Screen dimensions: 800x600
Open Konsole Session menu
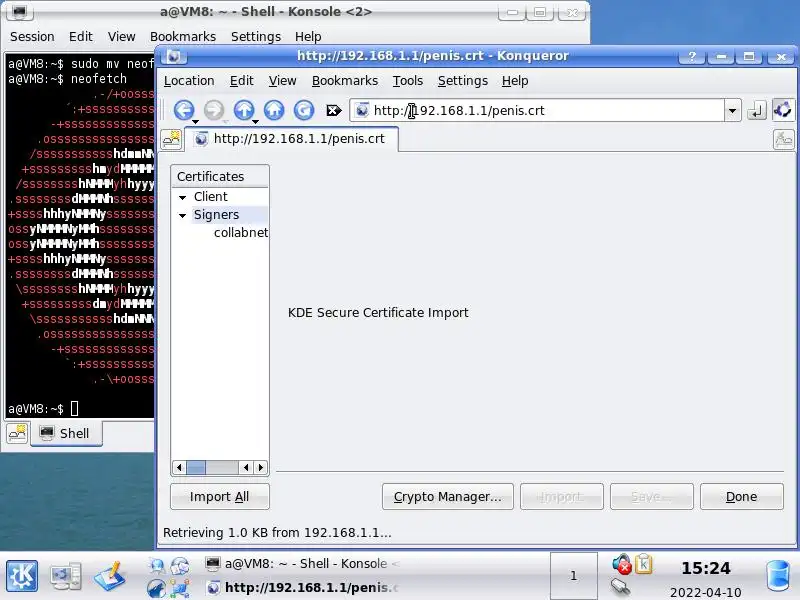pyautogui.click(x=32, y=37)
